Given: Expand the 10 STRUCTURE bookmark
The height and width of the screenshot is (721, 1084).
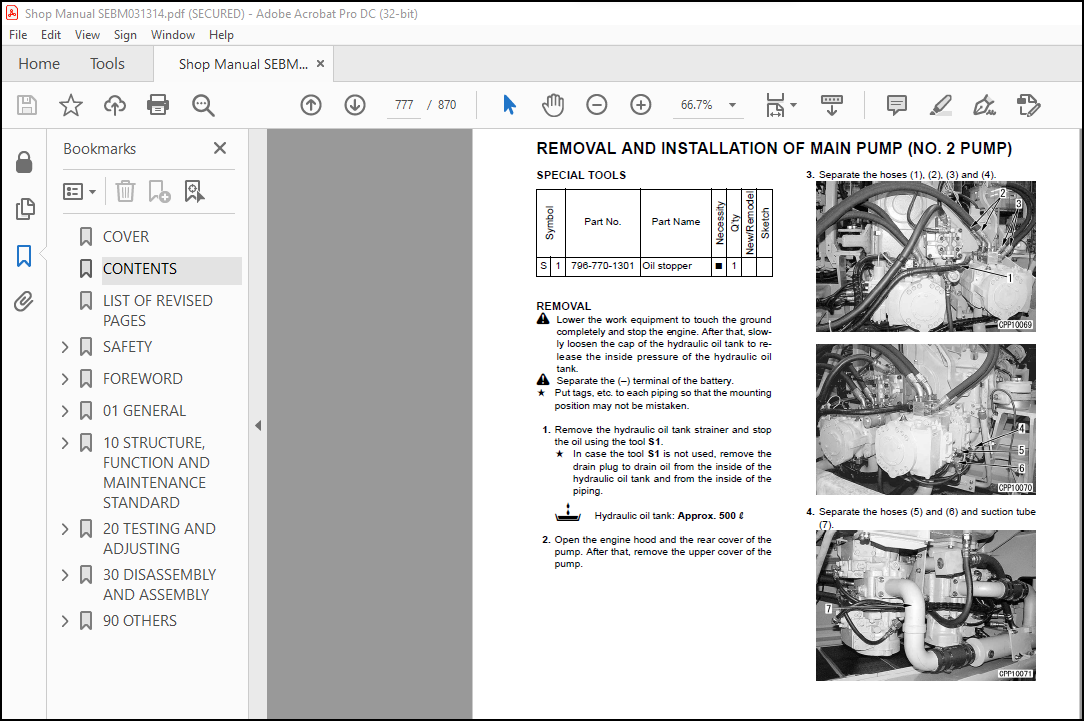Looking at the screenshot, I should (65, 443).
